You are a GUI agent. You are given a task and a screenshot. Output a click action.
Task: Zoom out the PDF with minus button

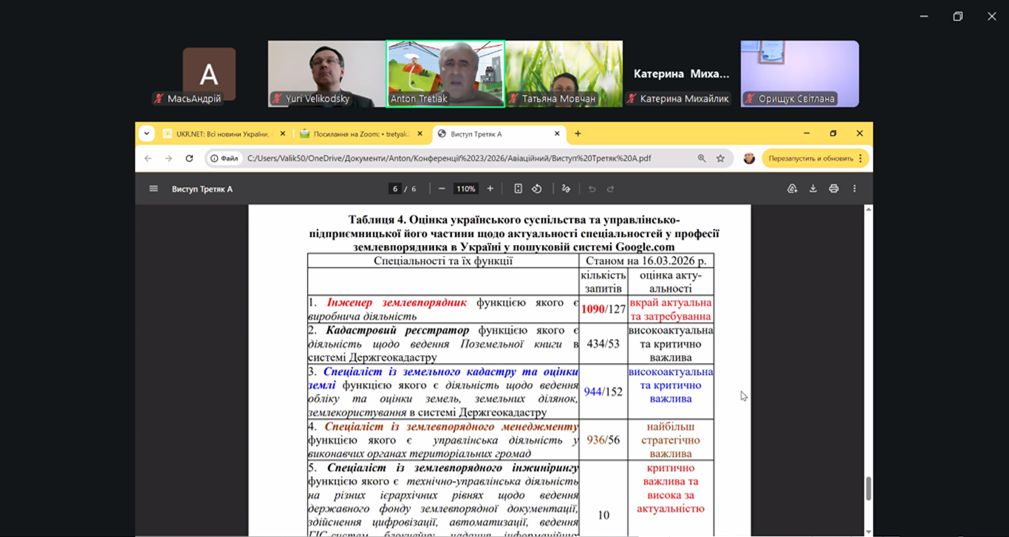[442, 189]
